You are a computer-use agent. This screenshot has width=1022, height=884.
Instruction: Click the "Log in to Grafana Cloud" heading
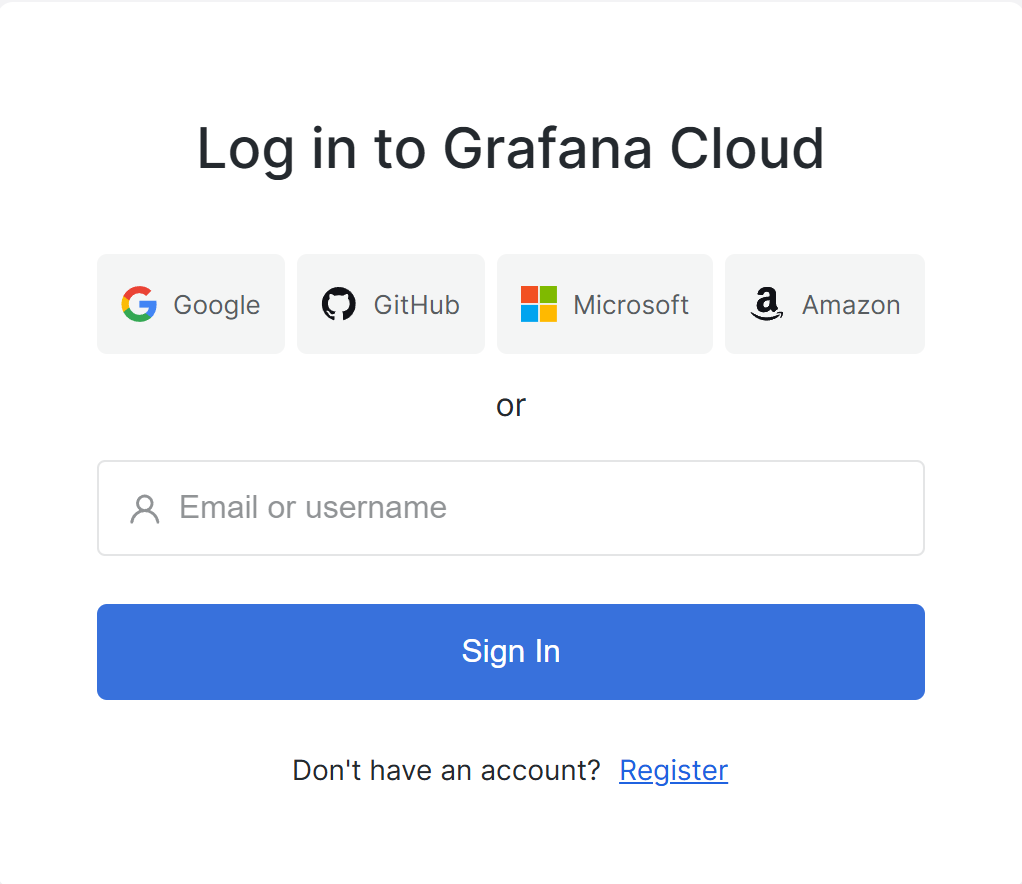click(x=511, y=148)
